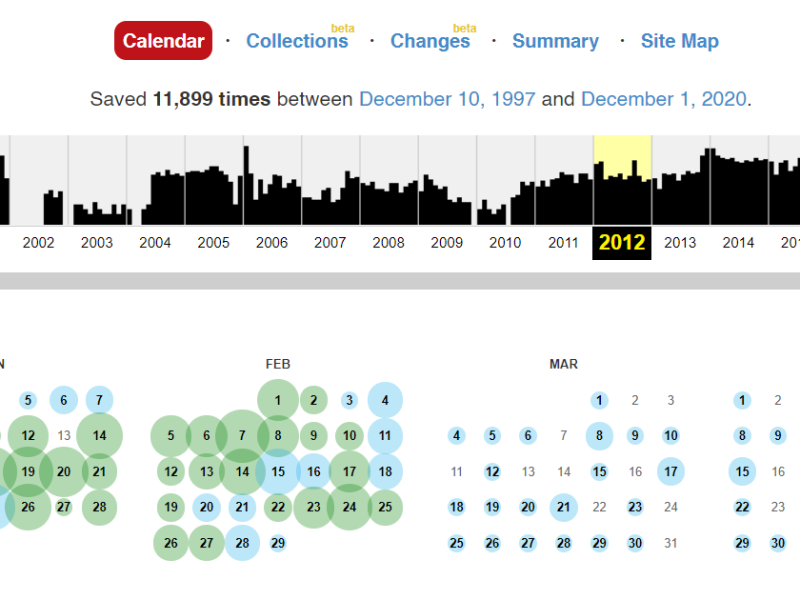Select March 17 capture circle
The image size is (800, 600).
pos(670,472)
